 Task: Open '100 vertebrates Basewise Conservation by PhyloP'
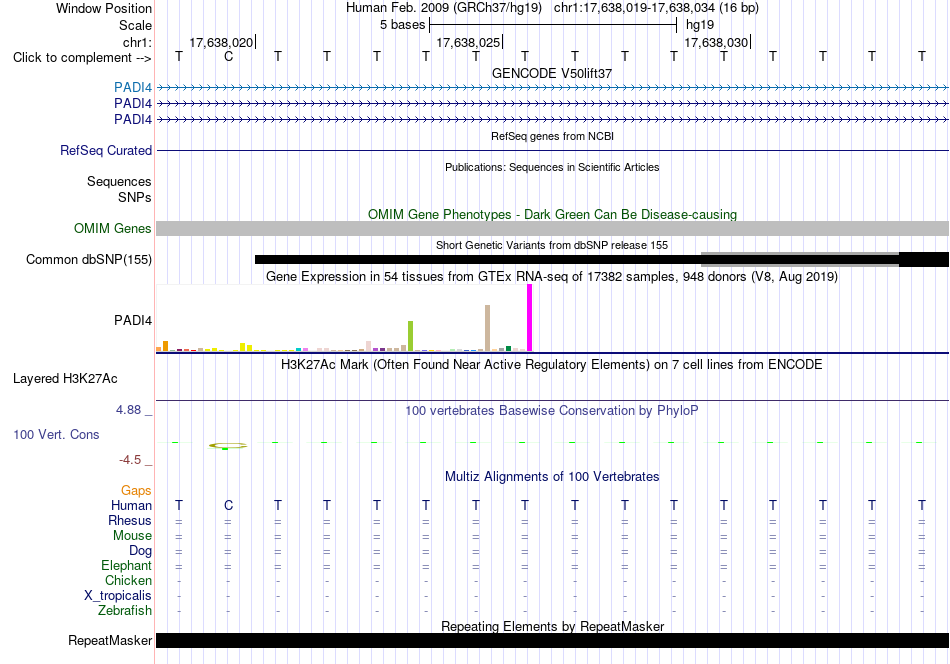[x=552, y=411]
